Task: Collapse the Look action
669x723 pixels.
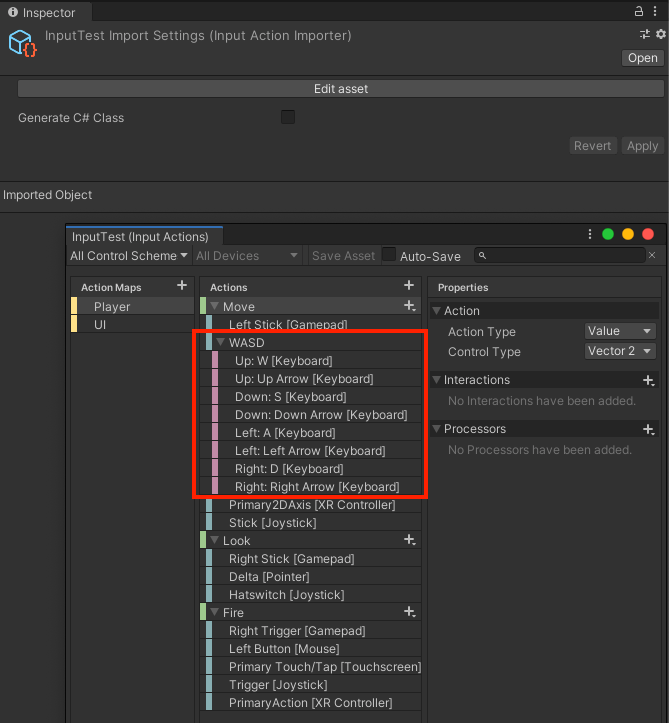Action: [x=214, y=540]
